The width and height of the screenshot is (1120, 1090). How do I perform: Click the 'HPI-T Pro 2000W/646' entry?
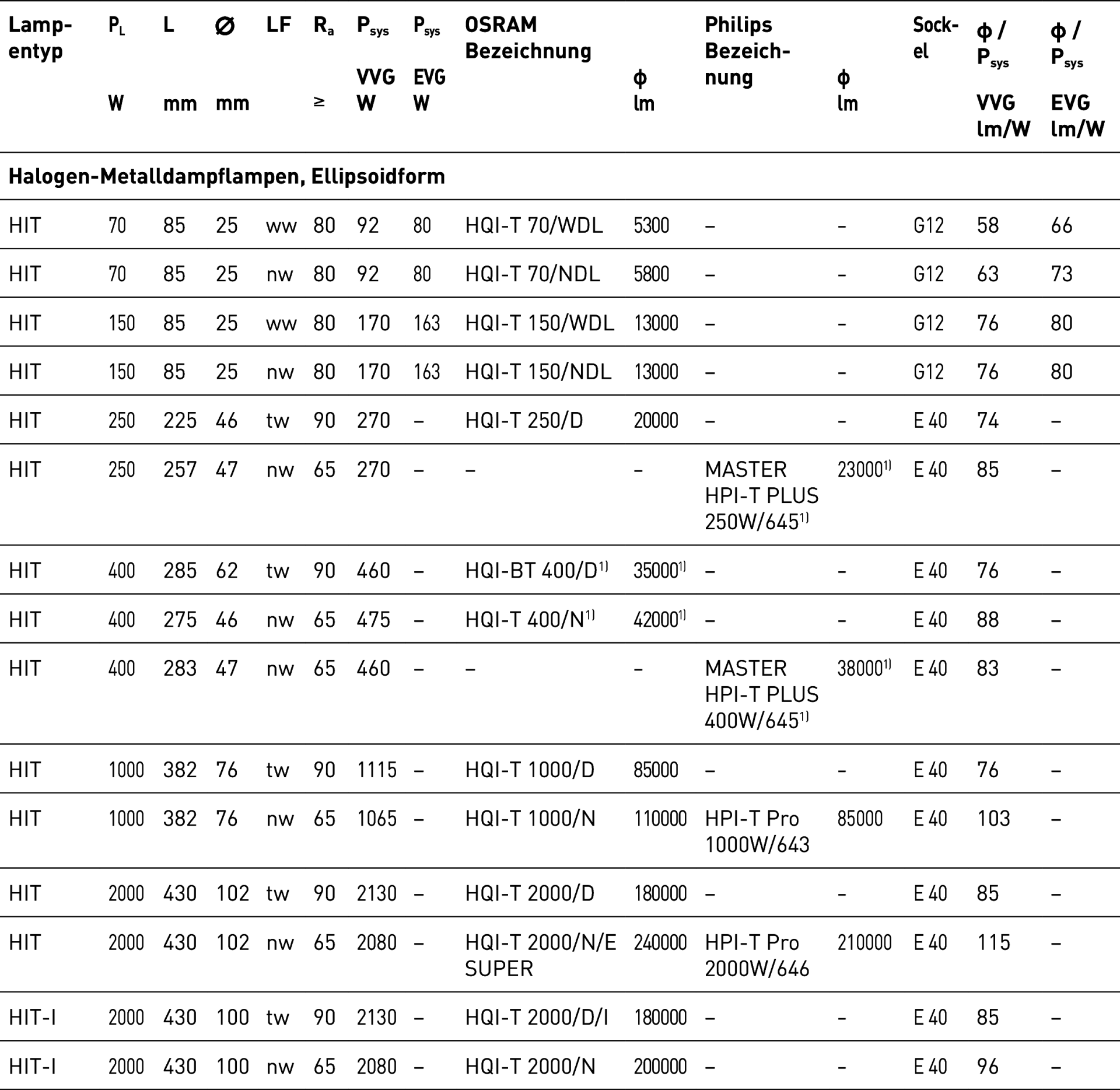757,955
